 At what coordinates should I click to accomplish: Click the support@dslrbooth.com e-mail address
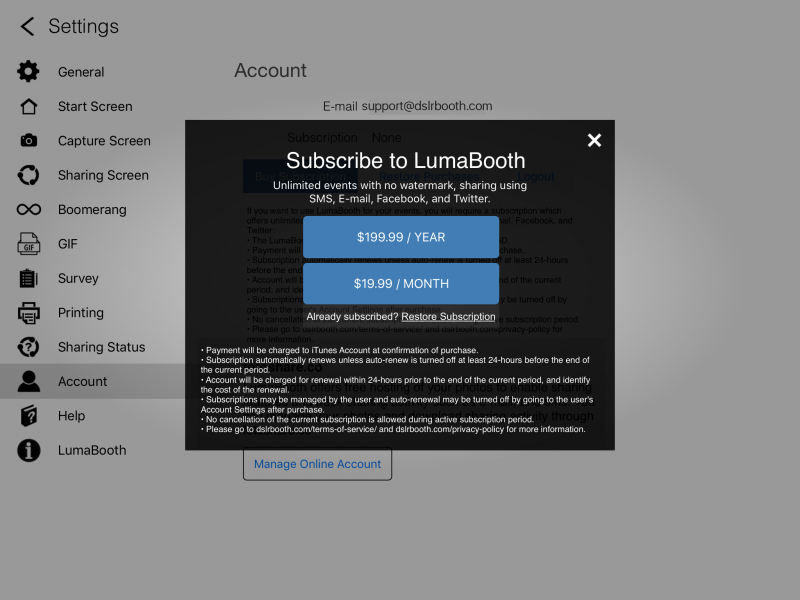[427, 106]
